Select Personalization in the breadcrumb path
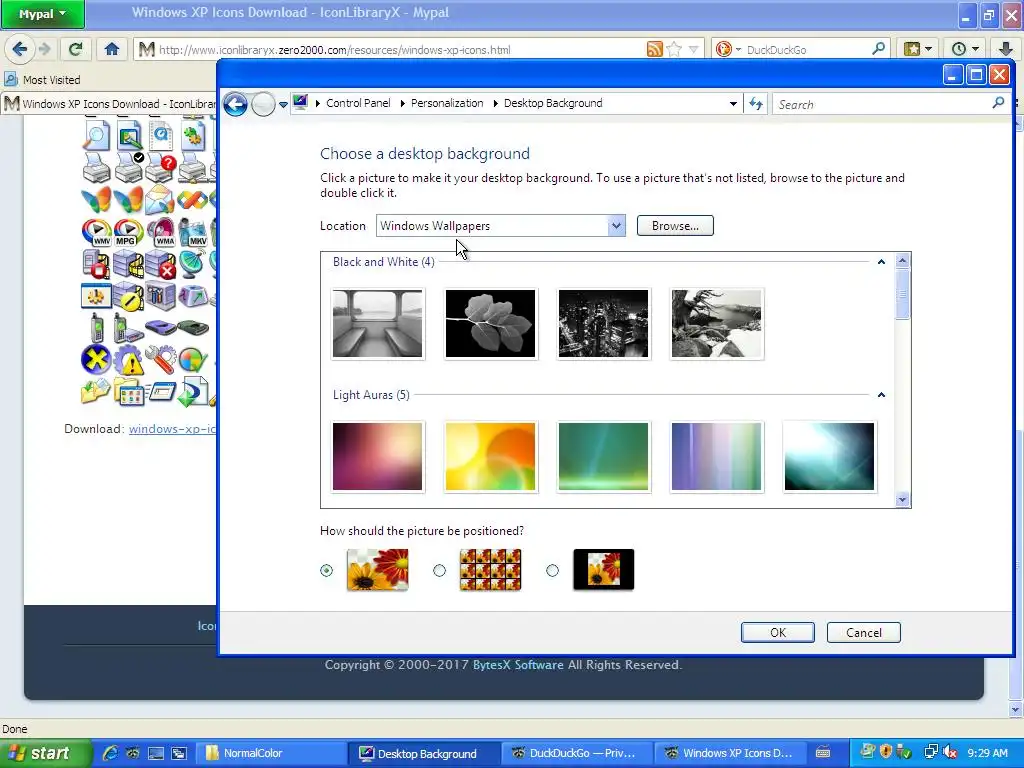The height and width of the screenshot is (768, 1024). pos(447,103)
